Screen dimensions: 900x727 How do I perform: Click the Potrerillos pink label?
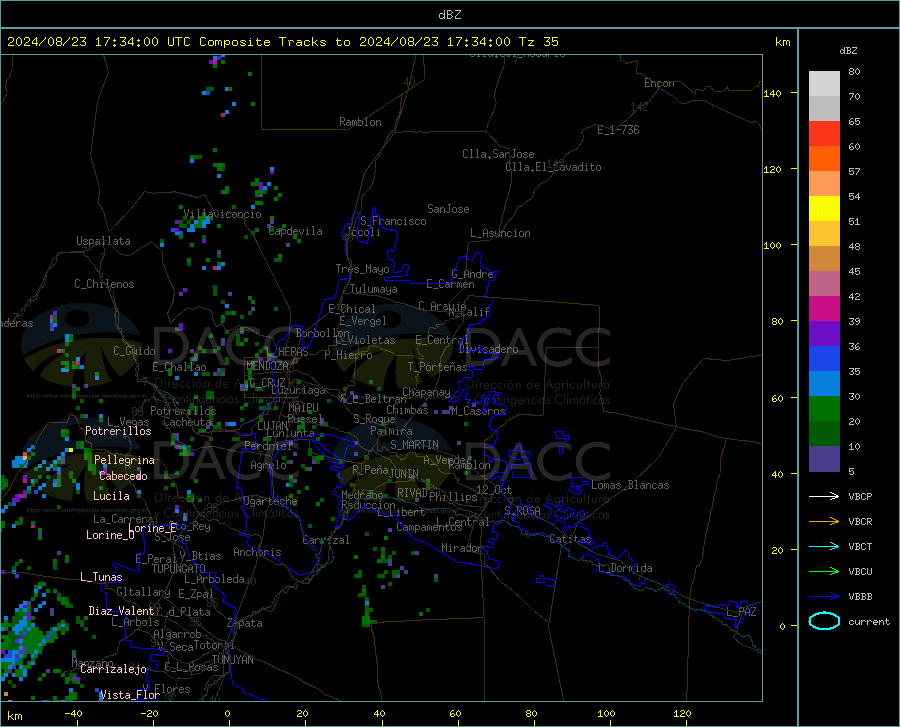point(118,431)
